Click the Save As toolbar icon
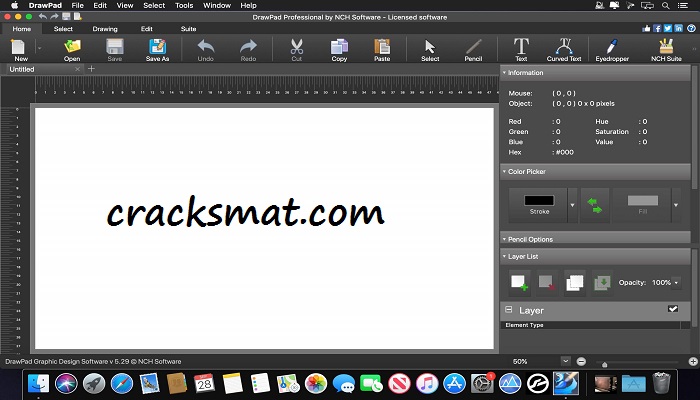This screenshot has width=700, height=400. coord(157,50)
